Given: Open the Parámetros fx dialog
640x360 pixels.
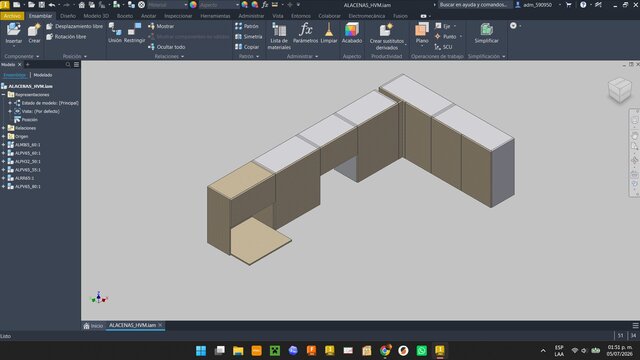Looking at the screenshot, I should 305,33.
